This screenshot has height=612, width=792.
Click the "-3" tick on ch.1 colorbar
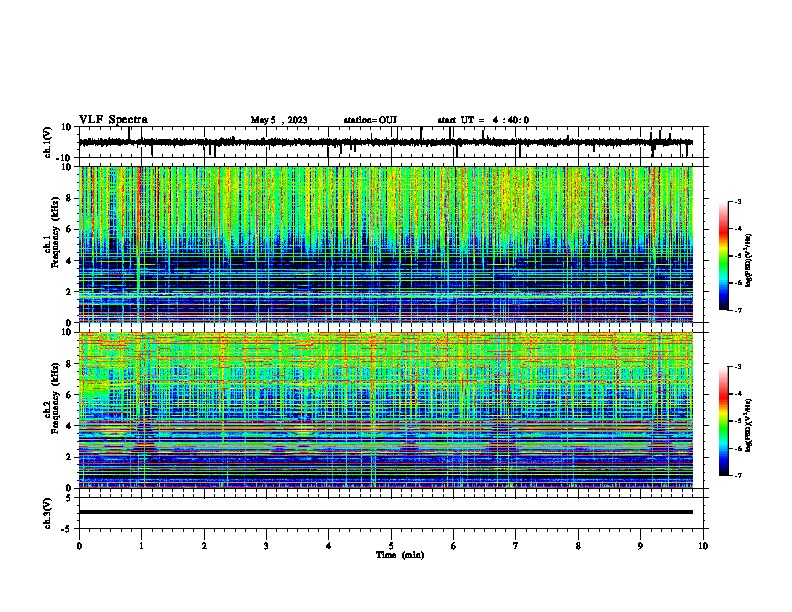pos(737,201)
